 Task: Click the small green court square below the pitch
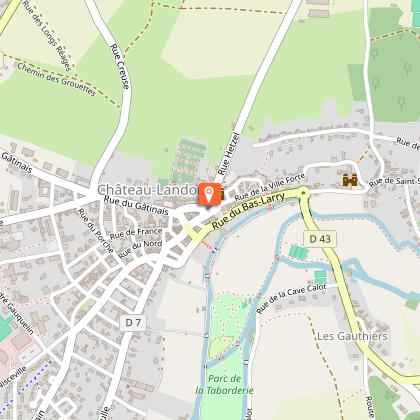point(320,277)
